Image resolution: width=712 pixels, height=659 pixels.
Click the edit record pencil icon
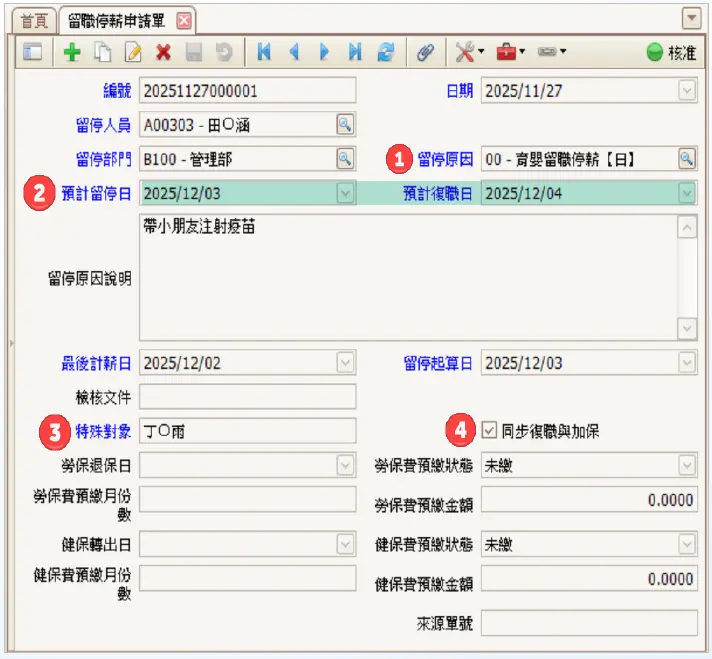[x=132, y=53]
